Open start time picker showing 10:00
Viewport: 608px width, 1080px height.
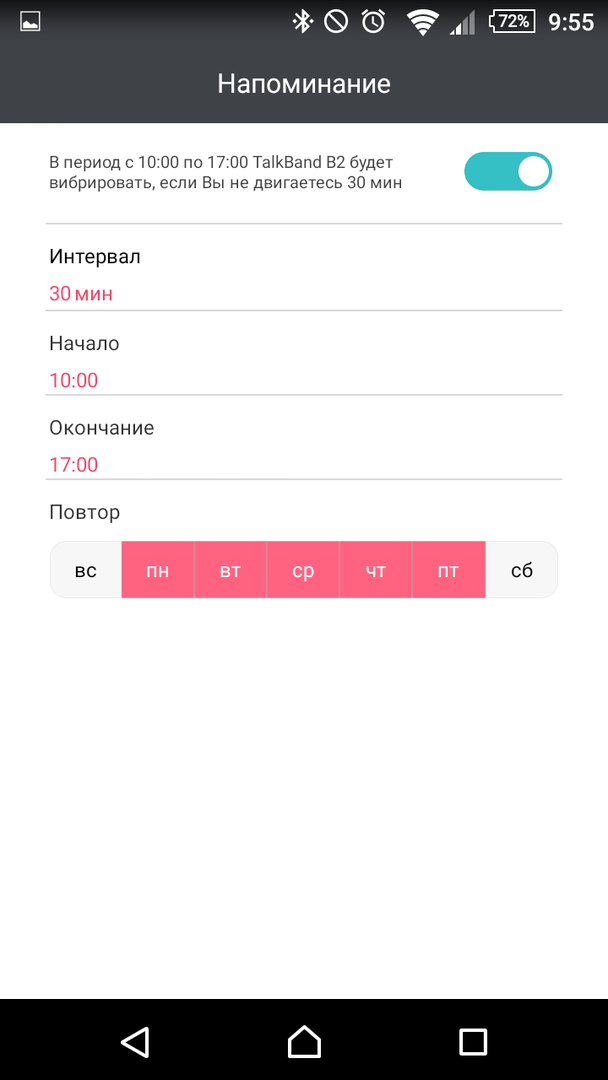pyautogui.click(x=74, y=380)
